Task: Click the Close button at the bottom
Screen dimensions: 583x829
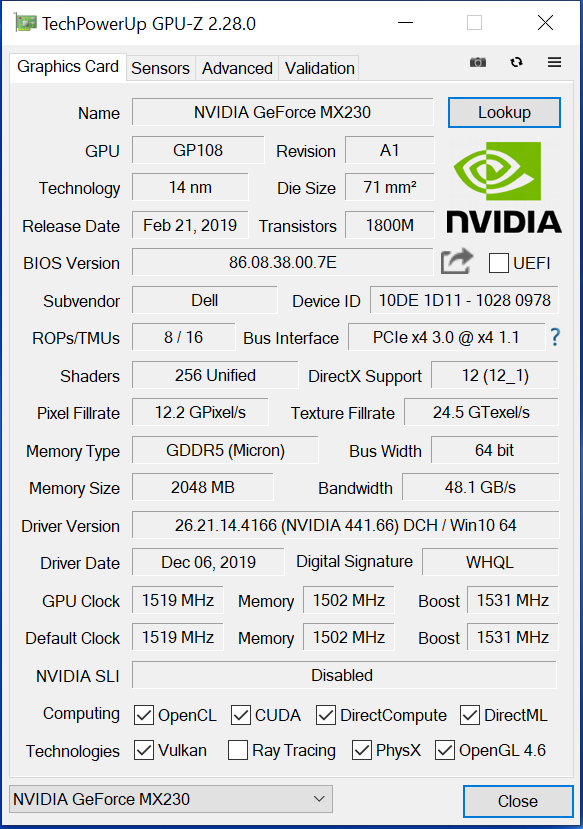Action: 518,801
